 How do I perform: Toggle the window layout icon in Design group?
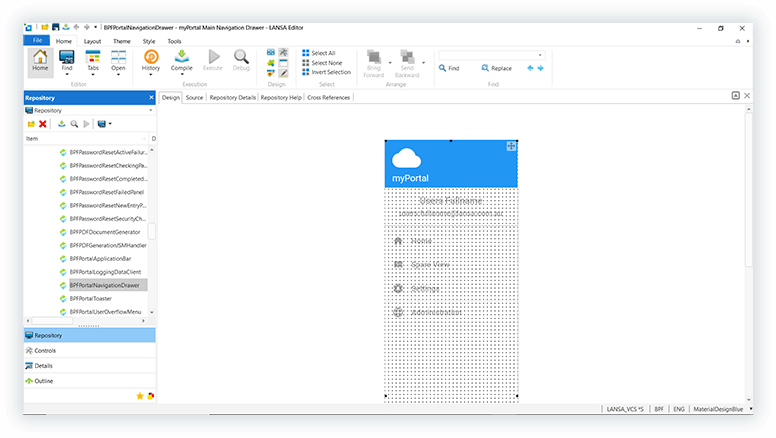[283, 63]
